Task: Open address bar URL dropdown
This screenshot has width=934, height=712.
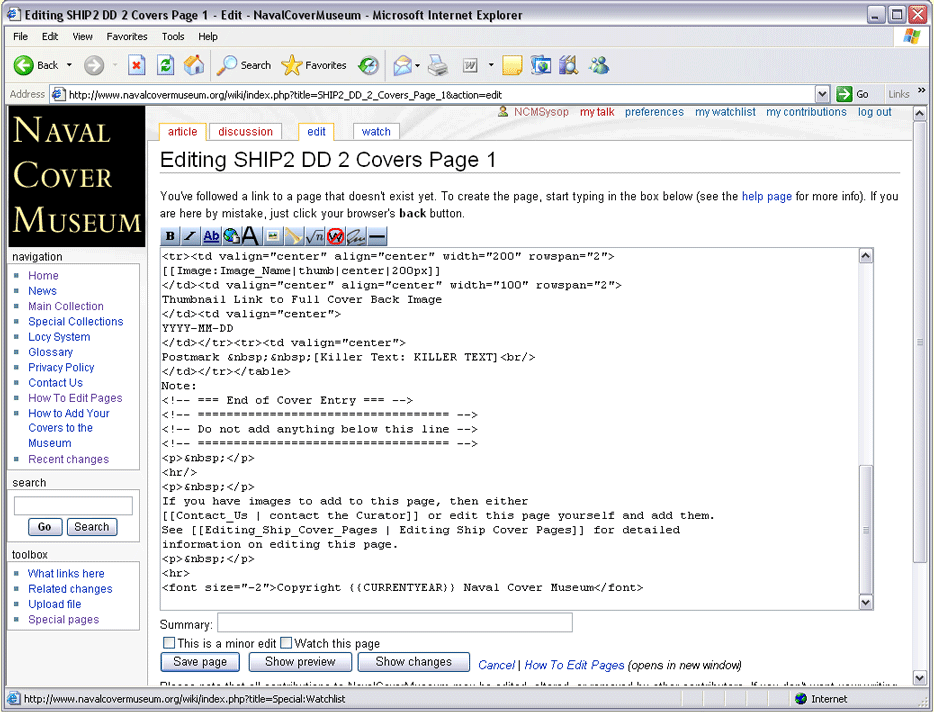Action: pos(822,94)
